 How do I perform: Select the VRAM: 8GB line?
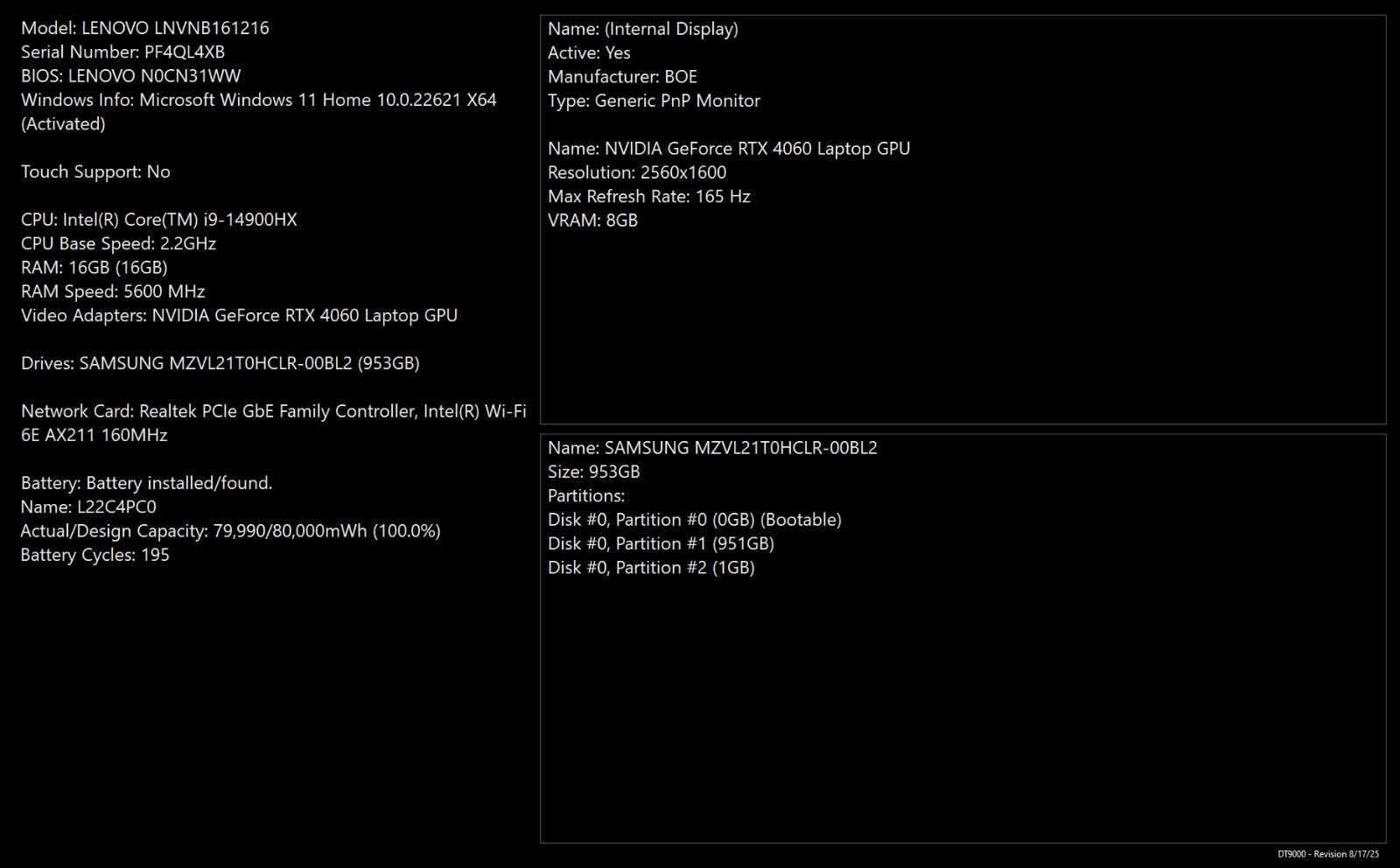click(x=592, y=220)
